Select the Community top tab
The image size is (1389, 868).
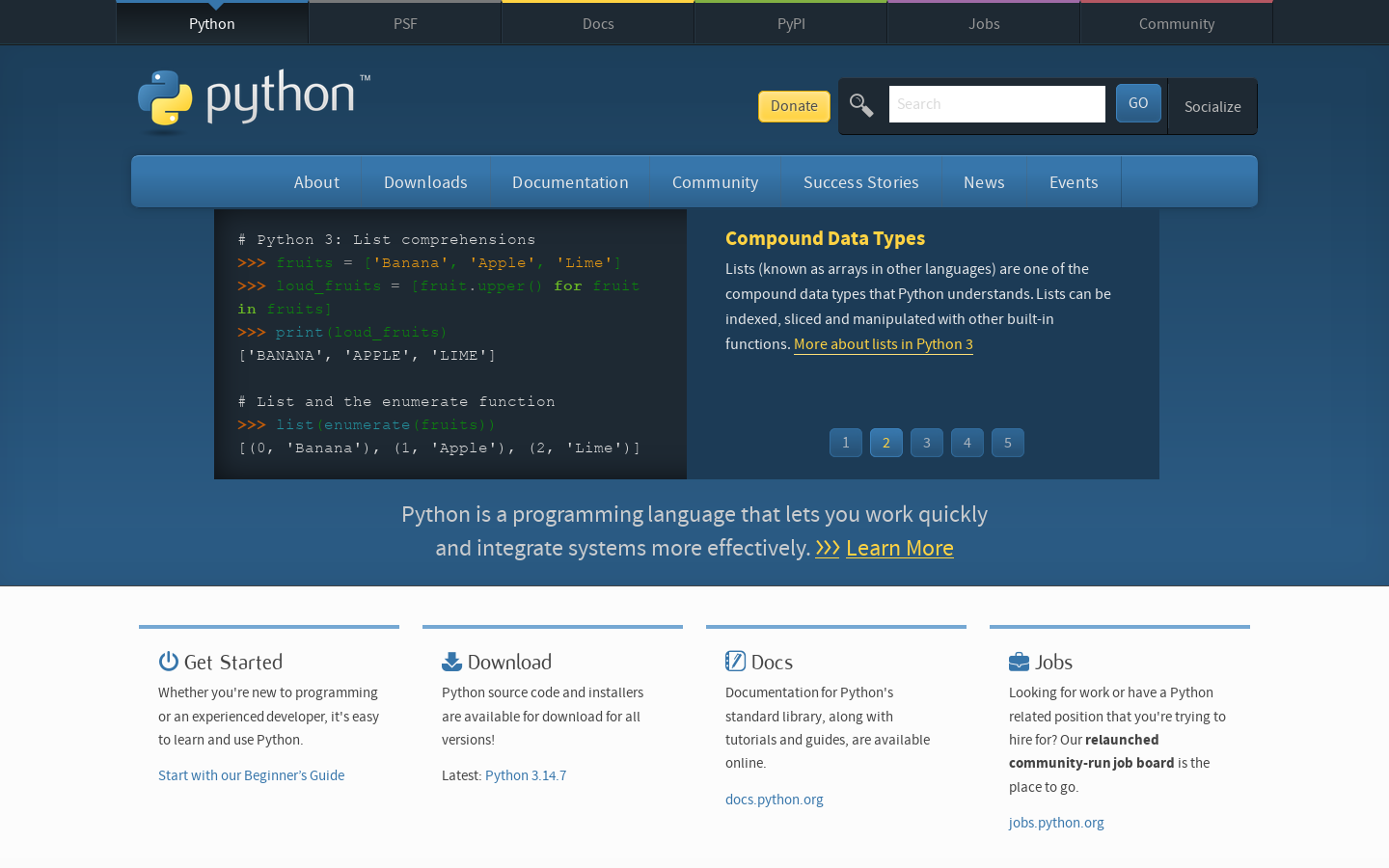click(x=1177, y=23)
